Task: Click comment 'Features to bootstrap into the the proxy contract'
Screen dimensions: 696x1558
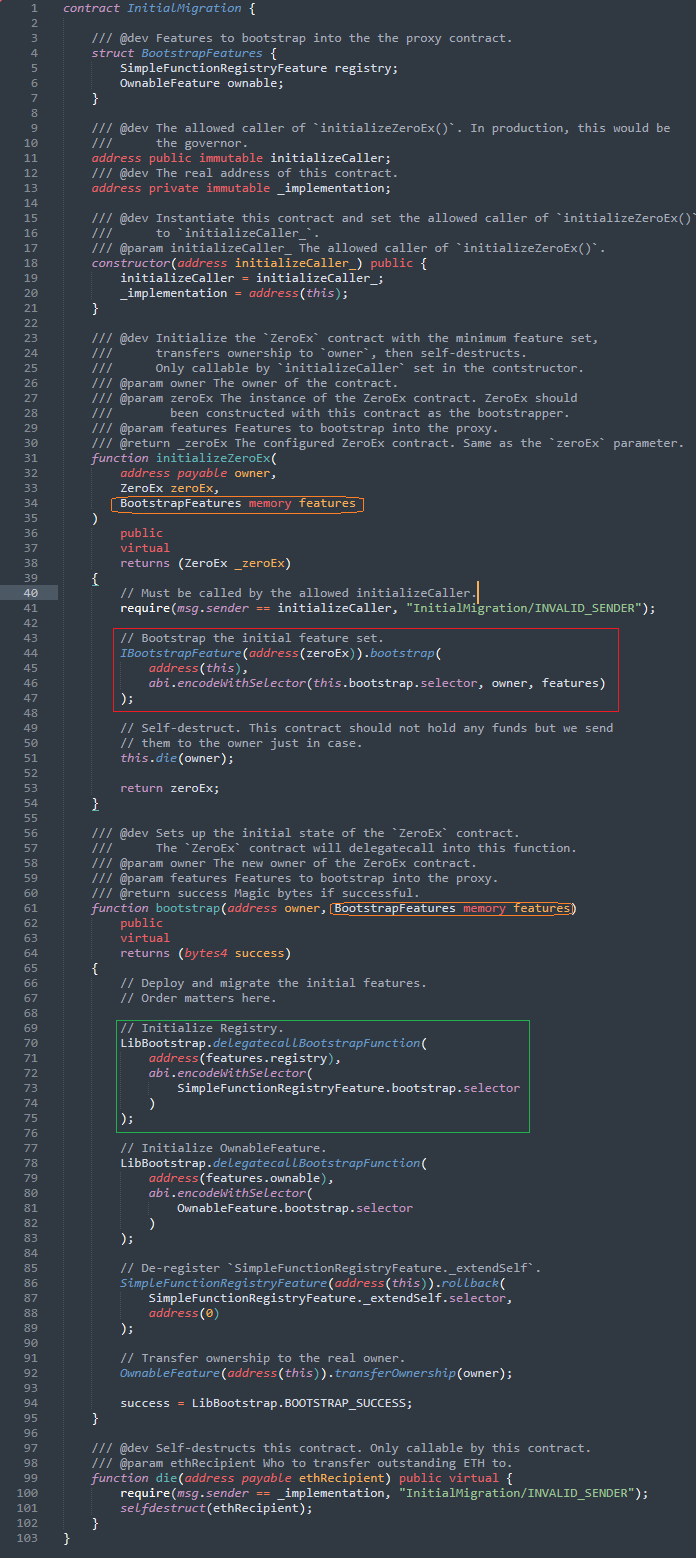Action: [x=334, y=38]
